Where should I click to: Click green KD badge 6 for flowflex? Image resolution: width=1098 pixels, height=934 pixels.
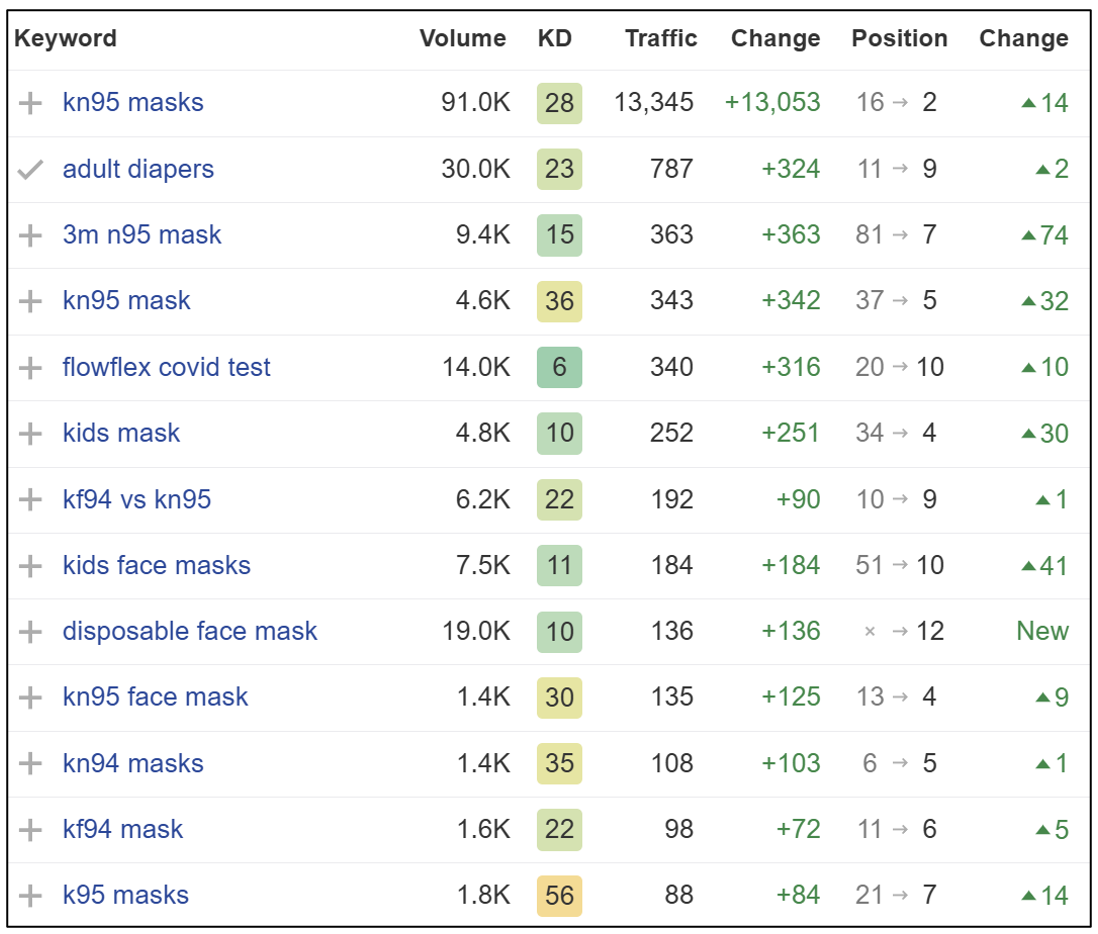pyautogui.click(x=559, y=367)
